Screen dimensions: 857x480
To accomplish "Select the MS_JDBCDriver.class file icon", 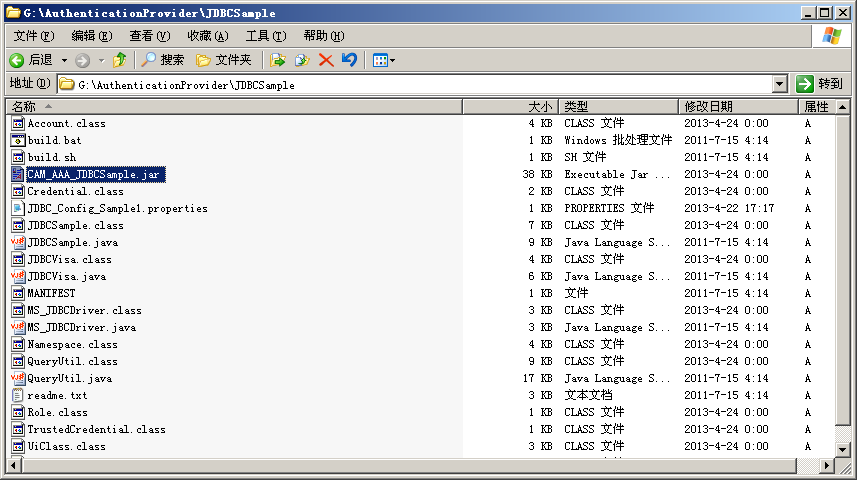I will (x=18, y=311).
